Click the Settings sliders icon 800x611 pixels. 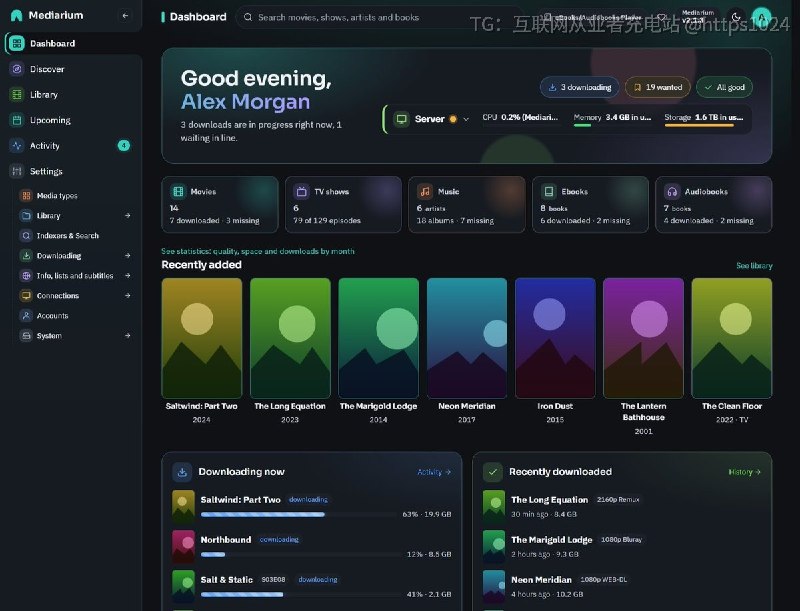[x=17, y=171]
